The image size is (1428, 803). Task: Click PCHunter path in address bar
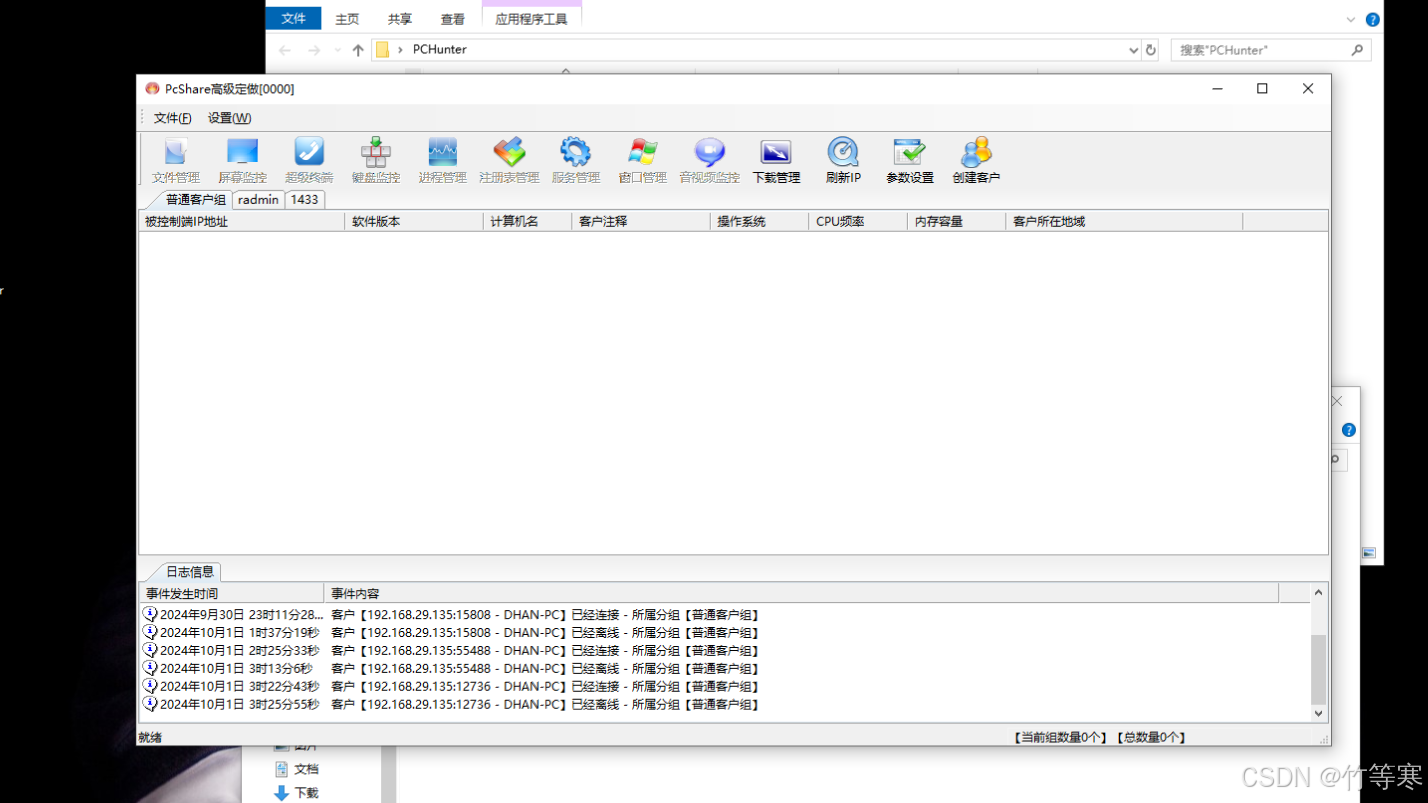(x=439, y=49)
